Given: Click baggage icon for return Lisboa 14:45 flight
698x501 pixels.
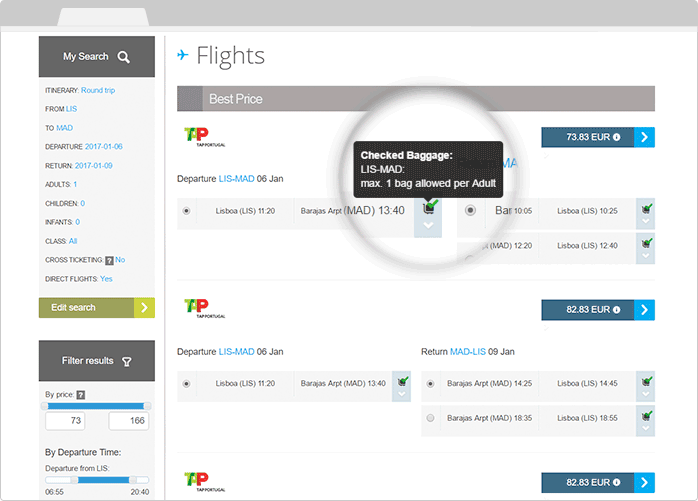Looking at the screenshot, I should 646,381.
